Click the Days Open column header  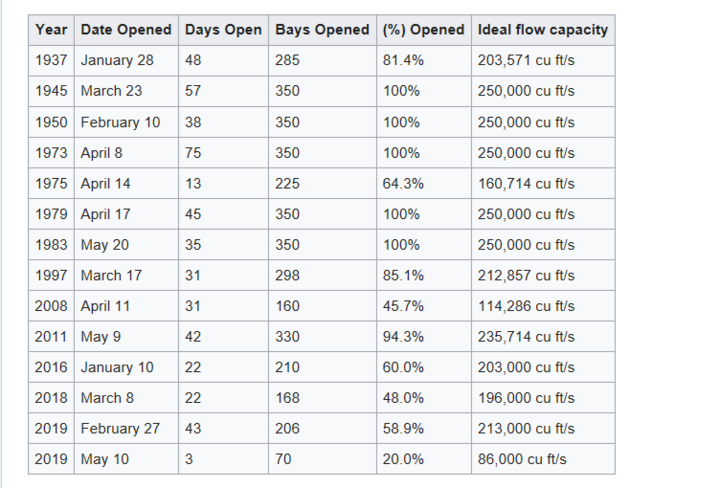click(224, 30)
